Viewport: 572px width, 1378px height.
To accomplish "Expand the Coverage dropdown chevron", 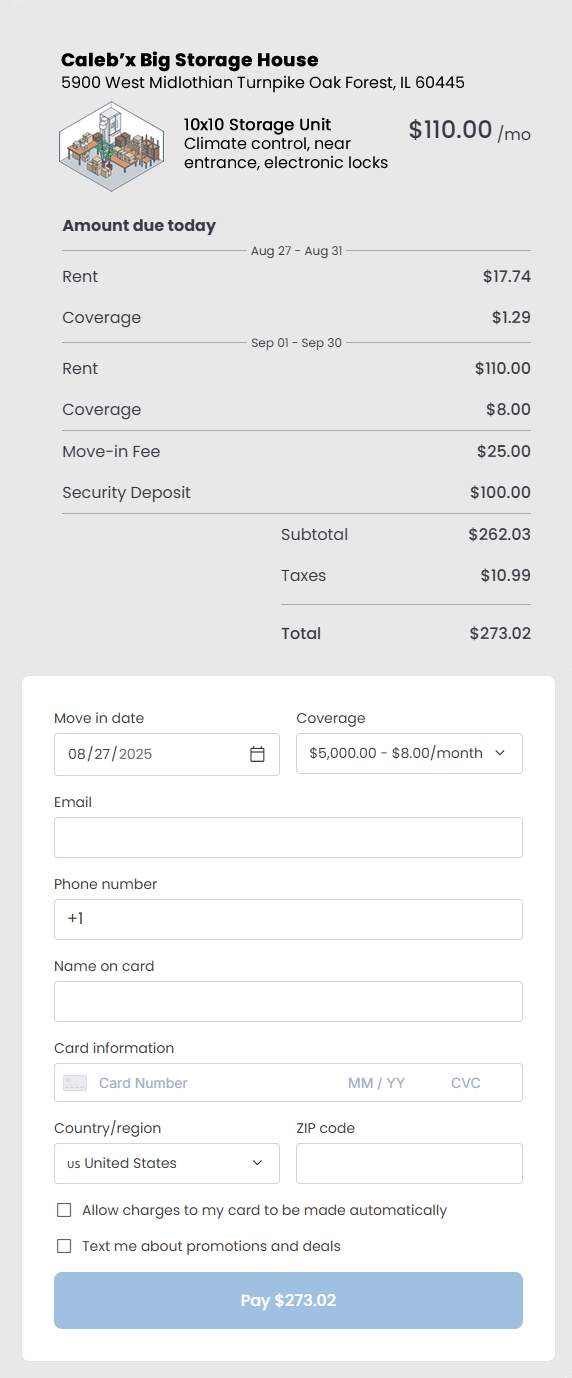I will click(x=500, y=753).
